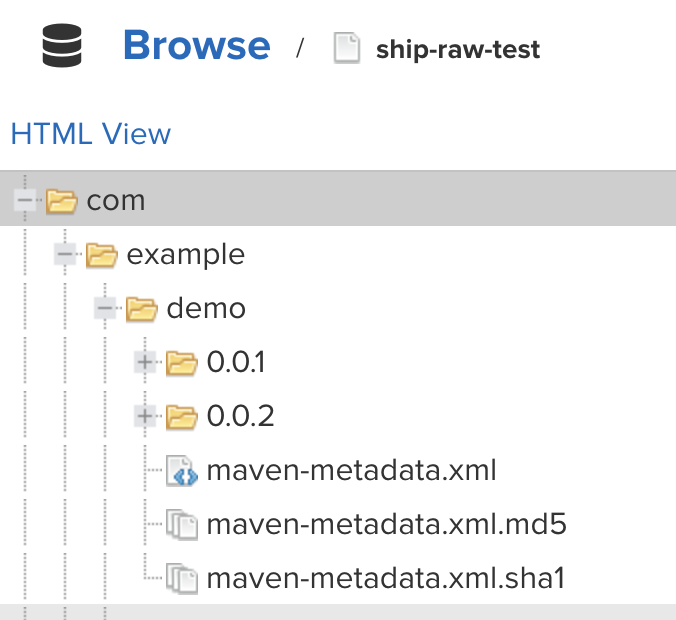Collapse the example folder node

[66, 255]
